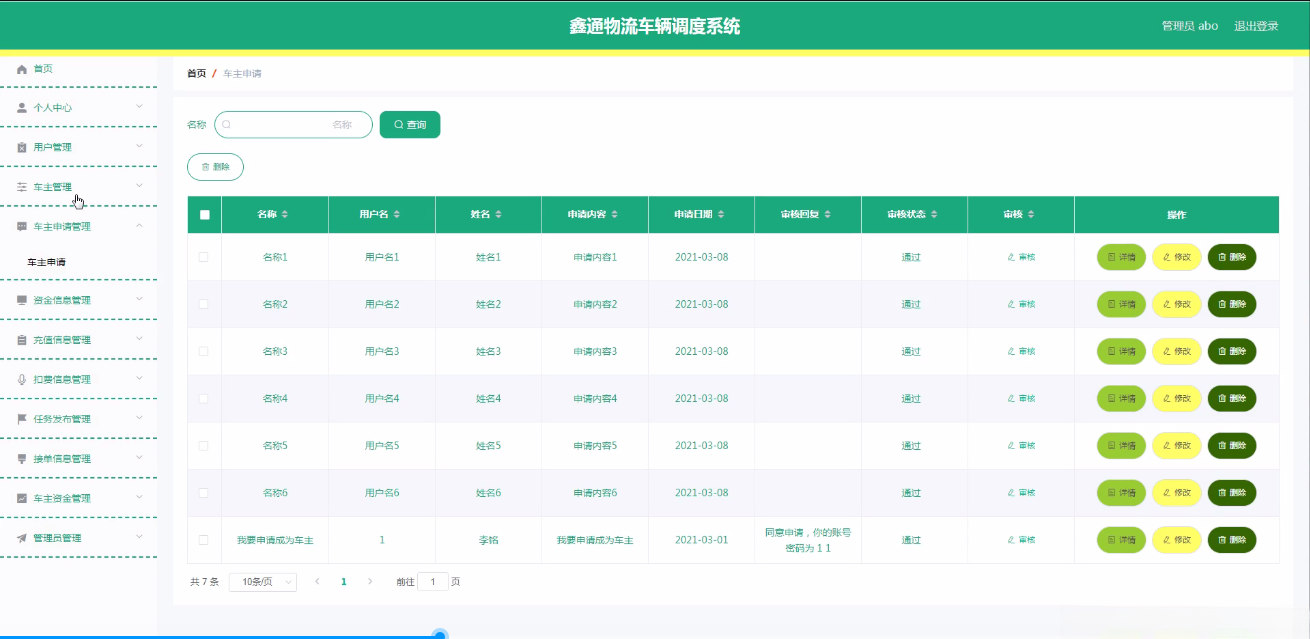Click the 用户管理 sidebar icon

[20, 146]
